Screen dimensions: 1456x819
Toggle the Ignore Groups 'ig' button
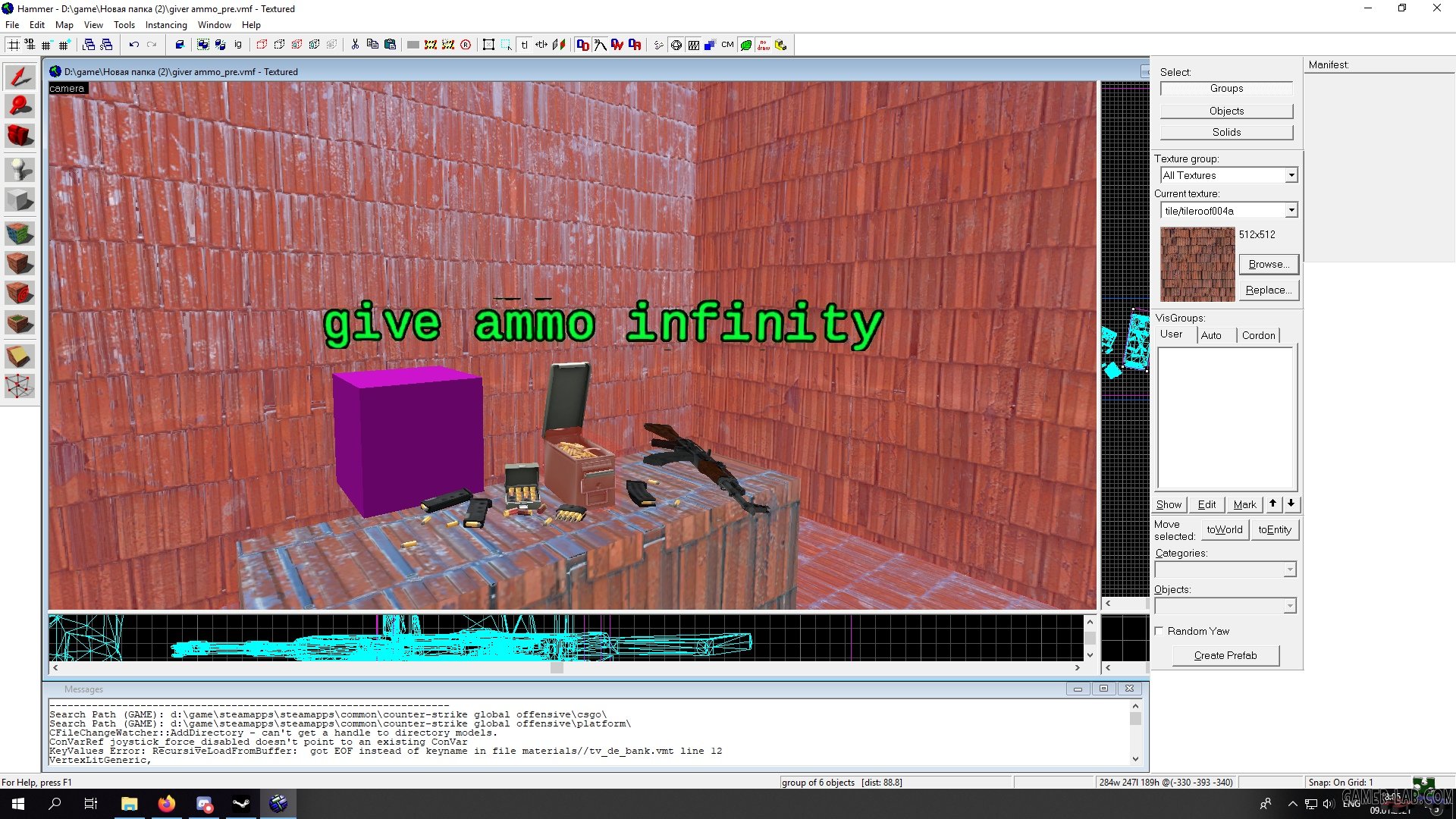(238, 45)
